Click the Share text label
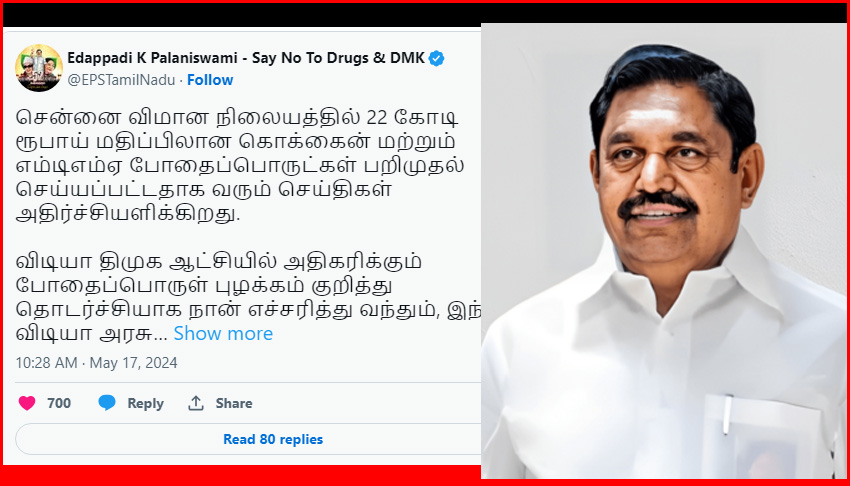The height and width of the screenshot is (486, 850). point(234,403)
